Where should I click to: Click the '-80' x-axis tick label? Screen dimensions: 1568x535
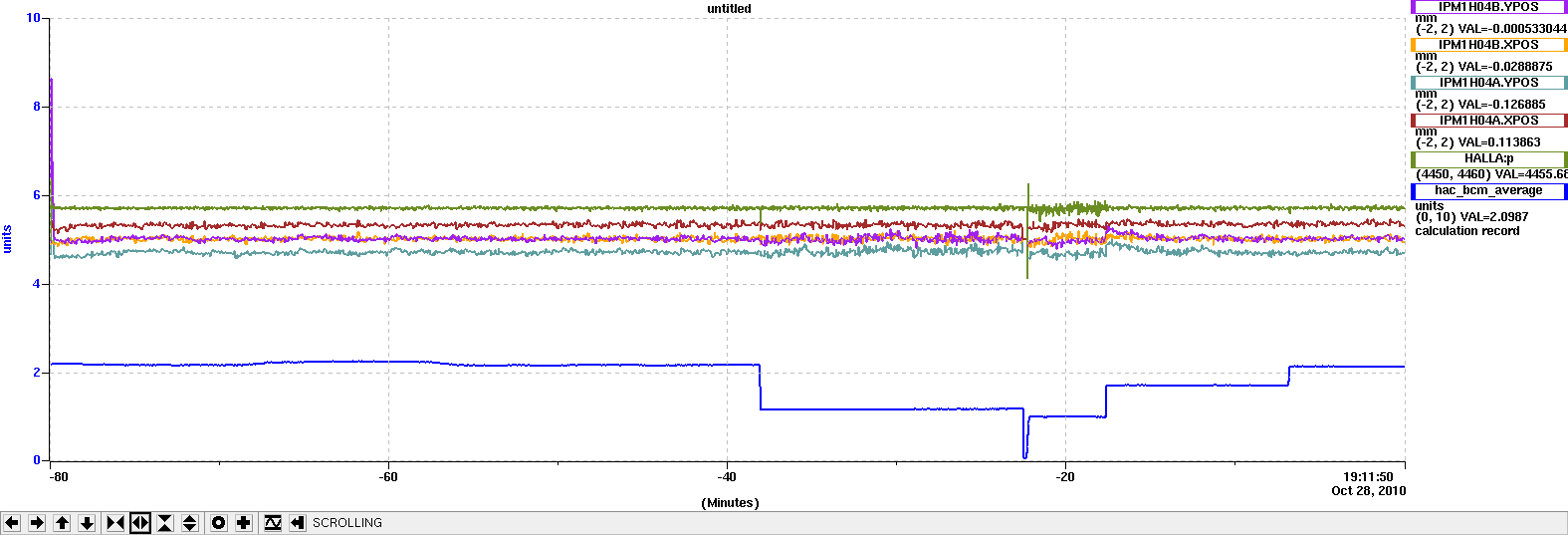click(59, 477)
